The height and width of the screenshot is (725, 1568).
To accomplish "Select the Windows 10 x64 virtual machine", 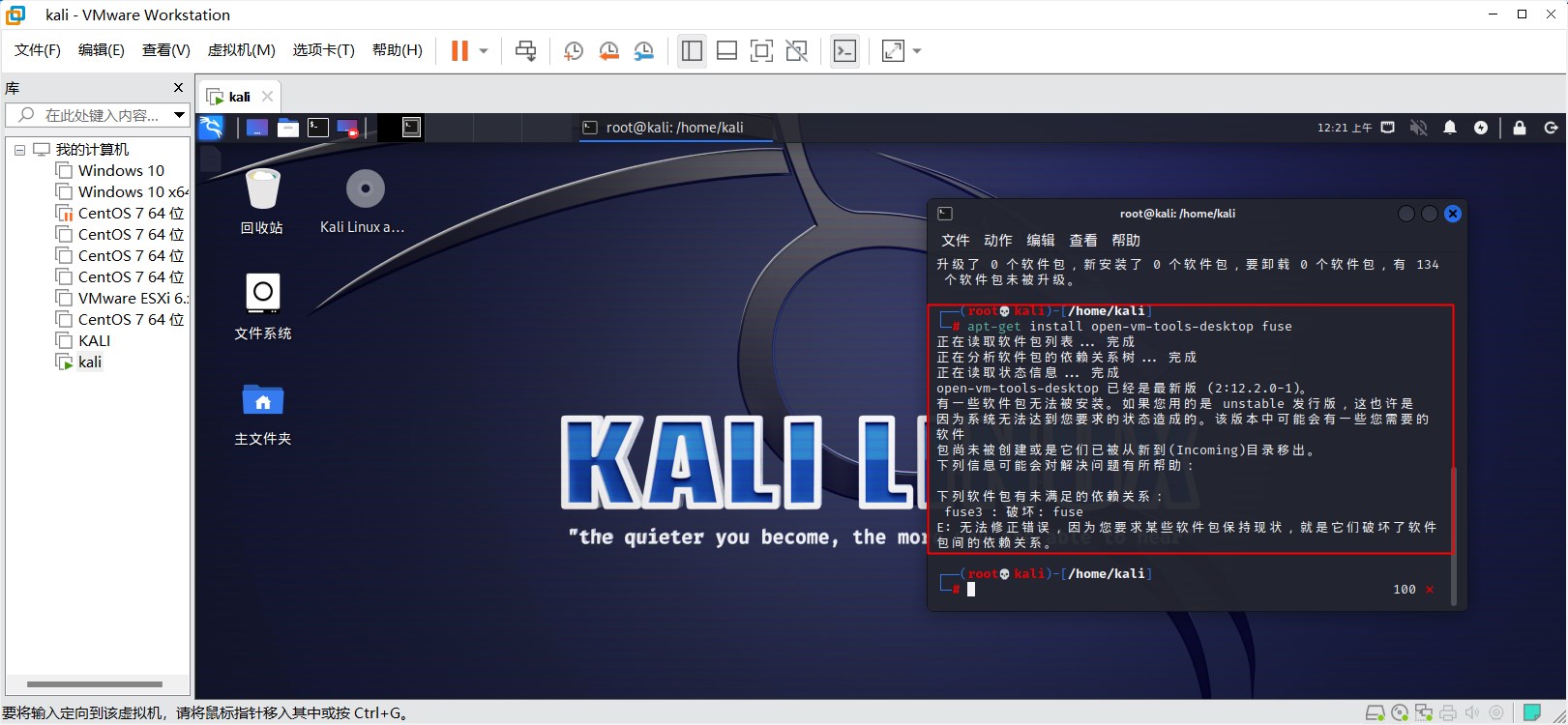I will 133,192.
